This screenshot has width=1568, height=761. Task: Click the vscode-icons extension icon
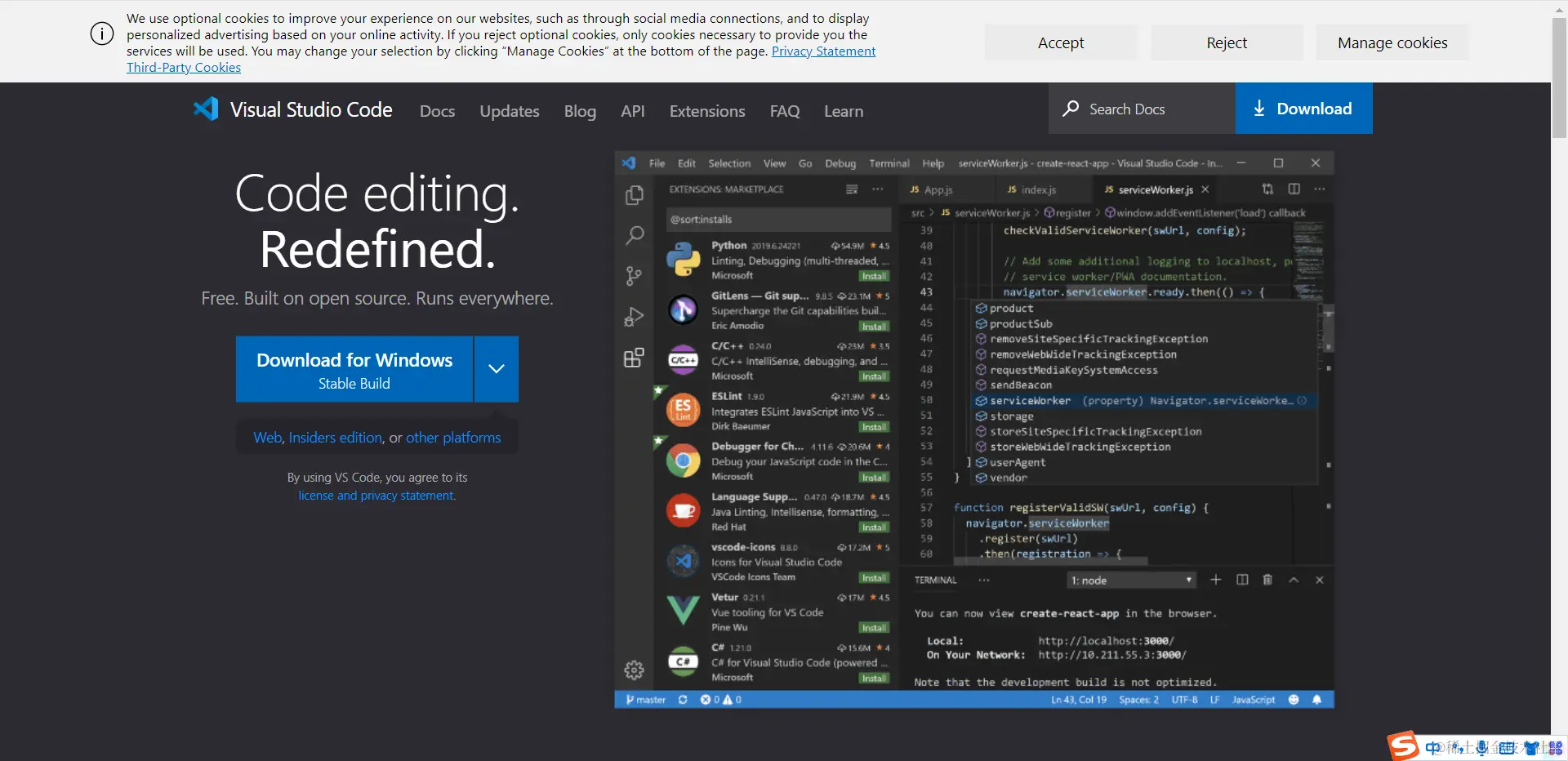[684, 561]
